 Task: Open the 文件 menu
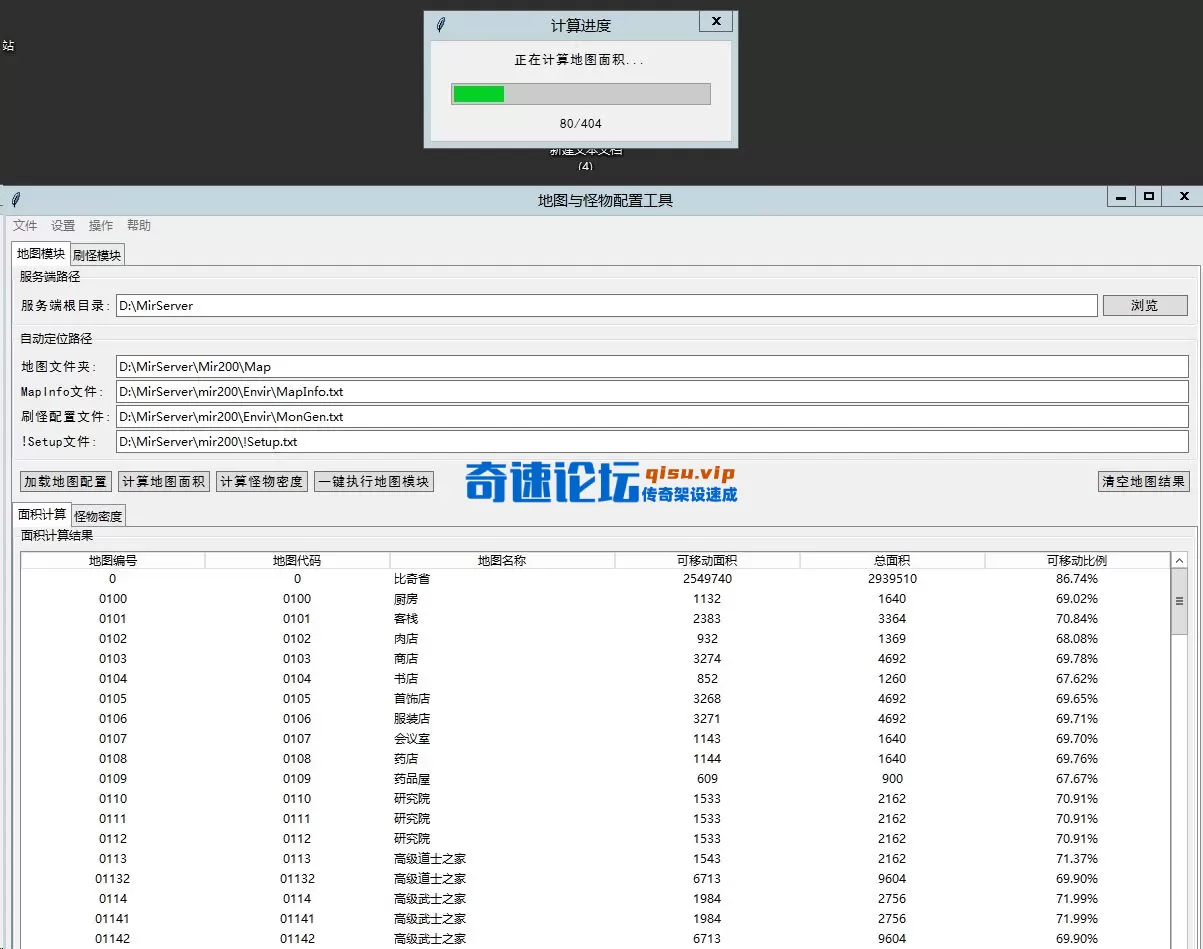[25, 225]
